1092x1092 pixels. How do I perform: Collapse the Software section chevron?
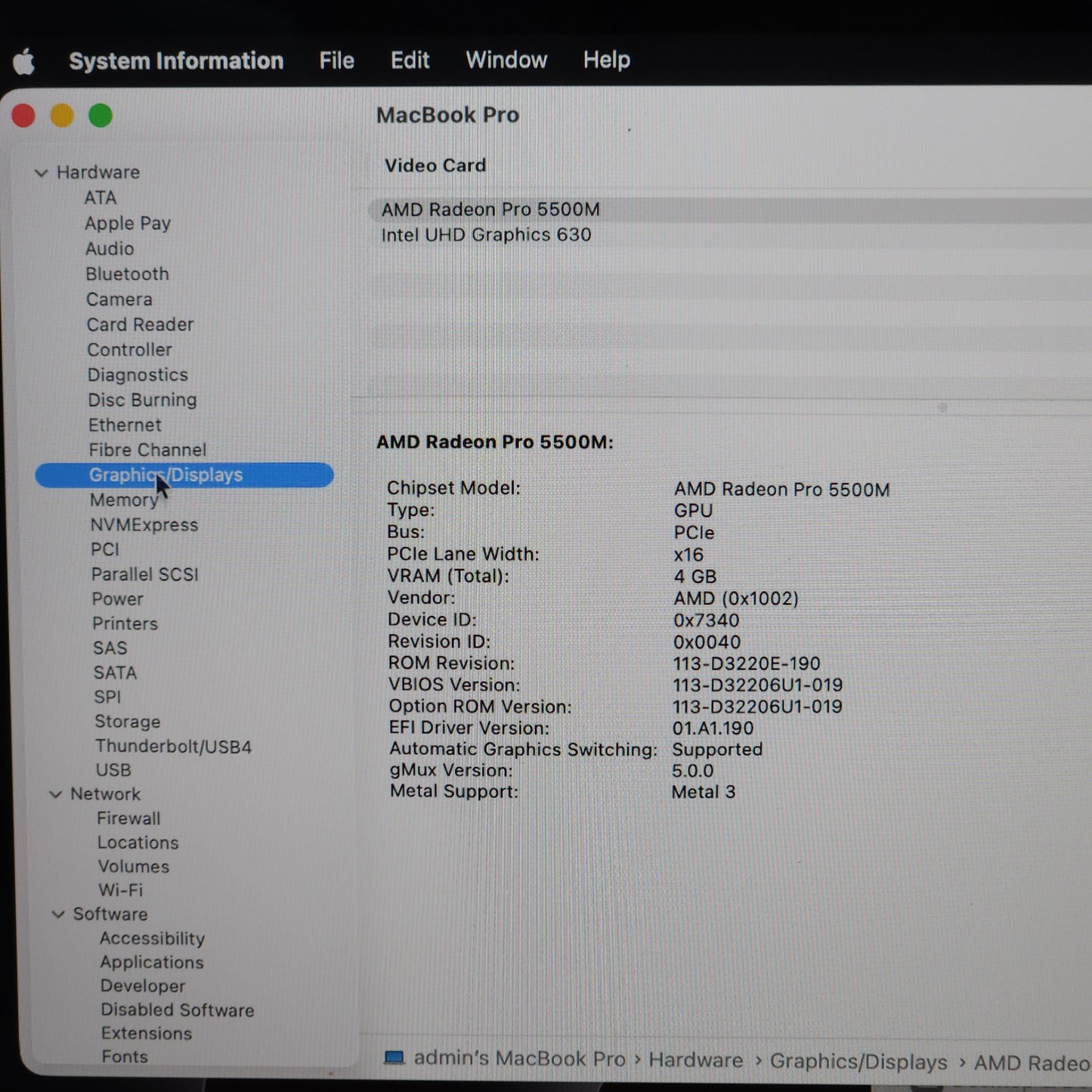pos(57,914)
